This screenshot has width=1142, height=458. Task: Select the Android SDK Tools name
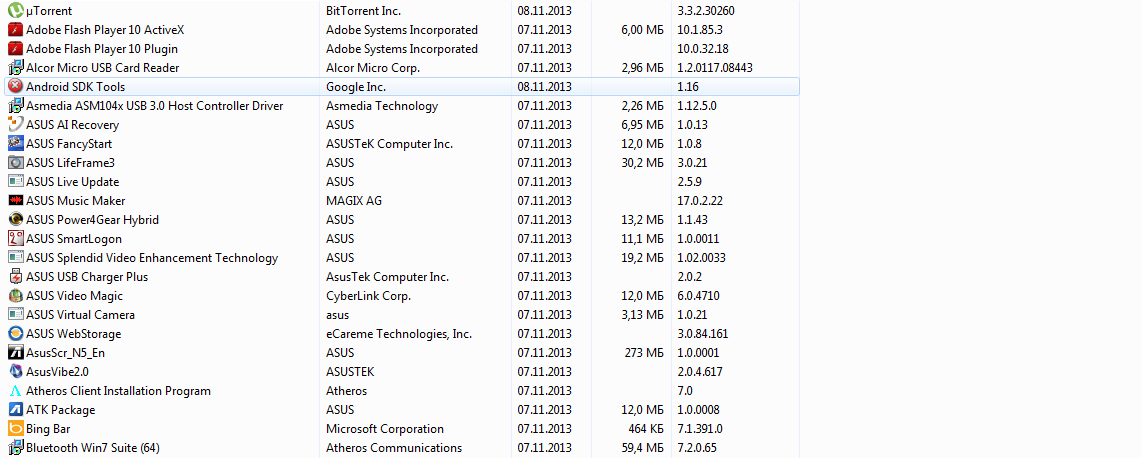(75, 87)
